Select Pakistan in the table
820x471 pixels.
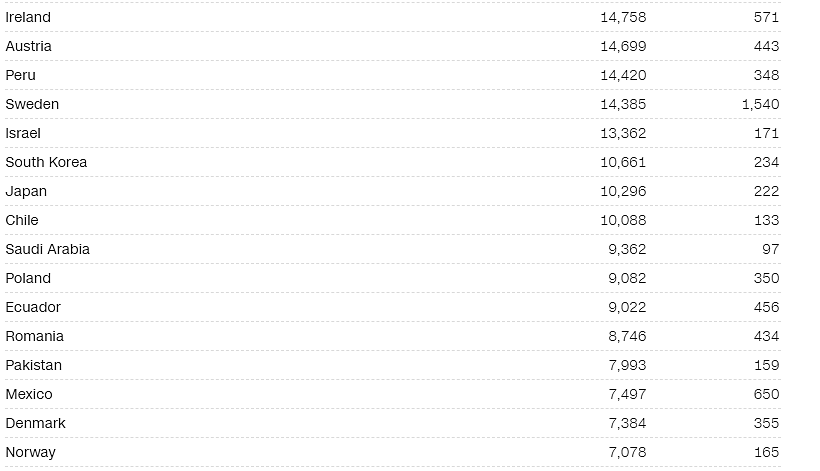34,365
